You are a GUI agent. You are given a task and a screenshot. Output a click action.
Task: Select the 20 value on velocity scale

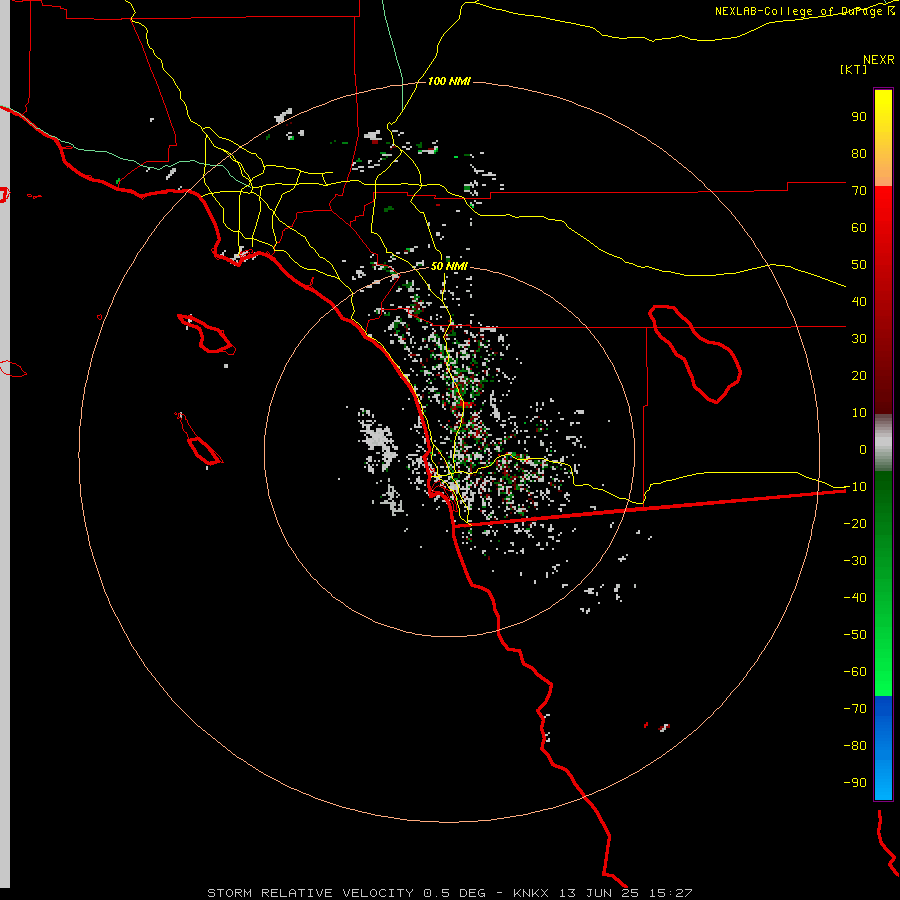[x=859, y=375]
